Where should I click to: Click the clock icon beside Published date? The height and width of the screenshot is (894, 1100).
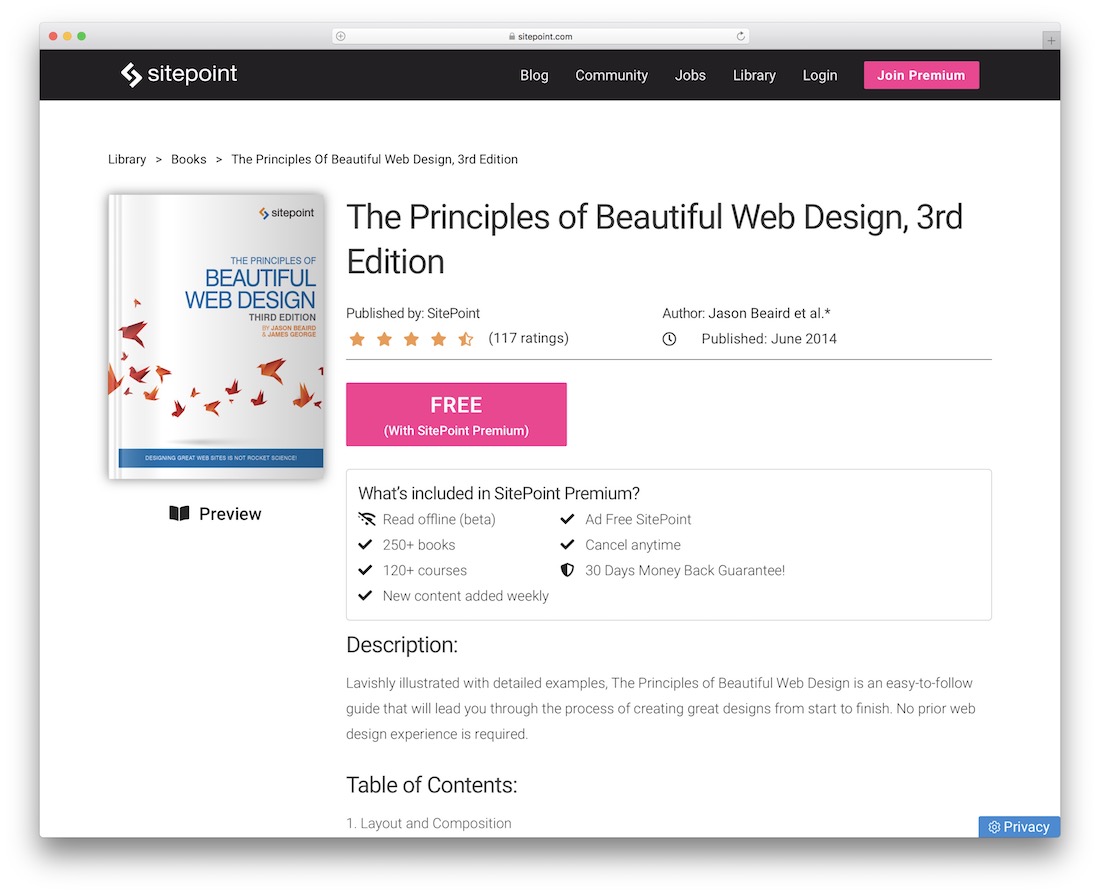[669, 339]
